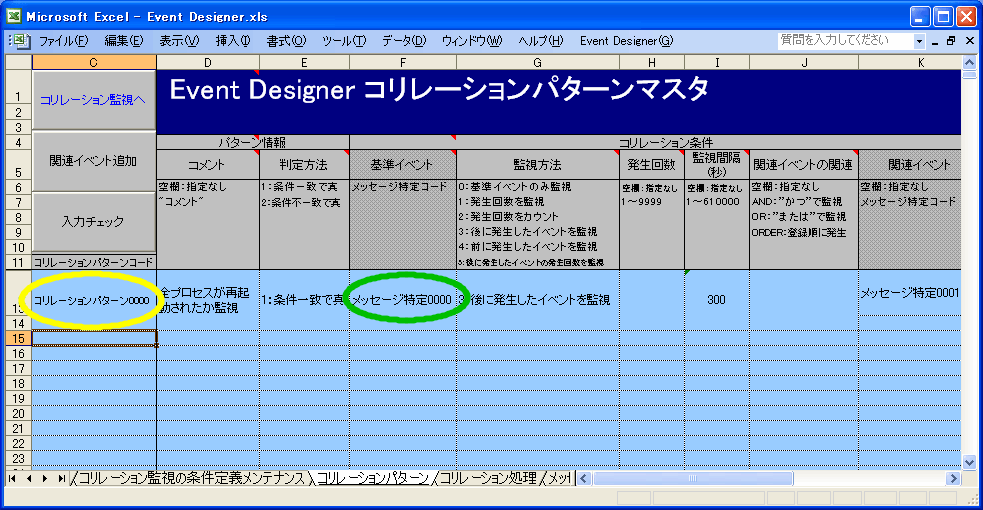Open the ツール(T) menu

(343, 41)
